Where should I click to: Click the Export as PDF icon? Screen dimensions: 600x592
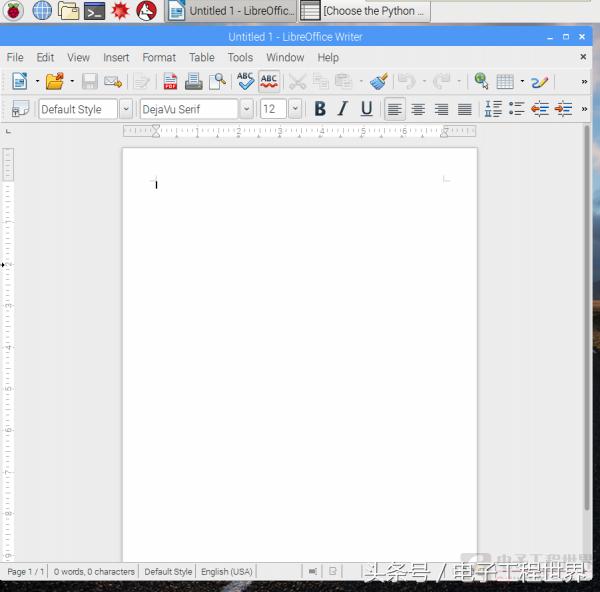click(x=170, y=82)
